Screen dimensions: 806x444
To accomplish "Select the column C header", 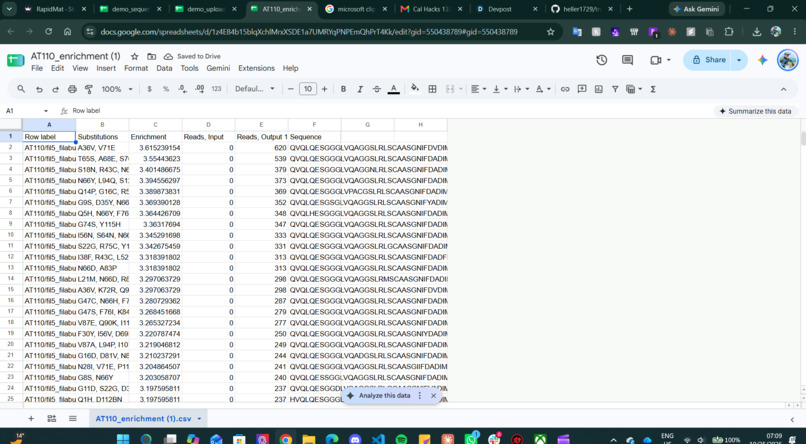I will click(x=155, y=125).
